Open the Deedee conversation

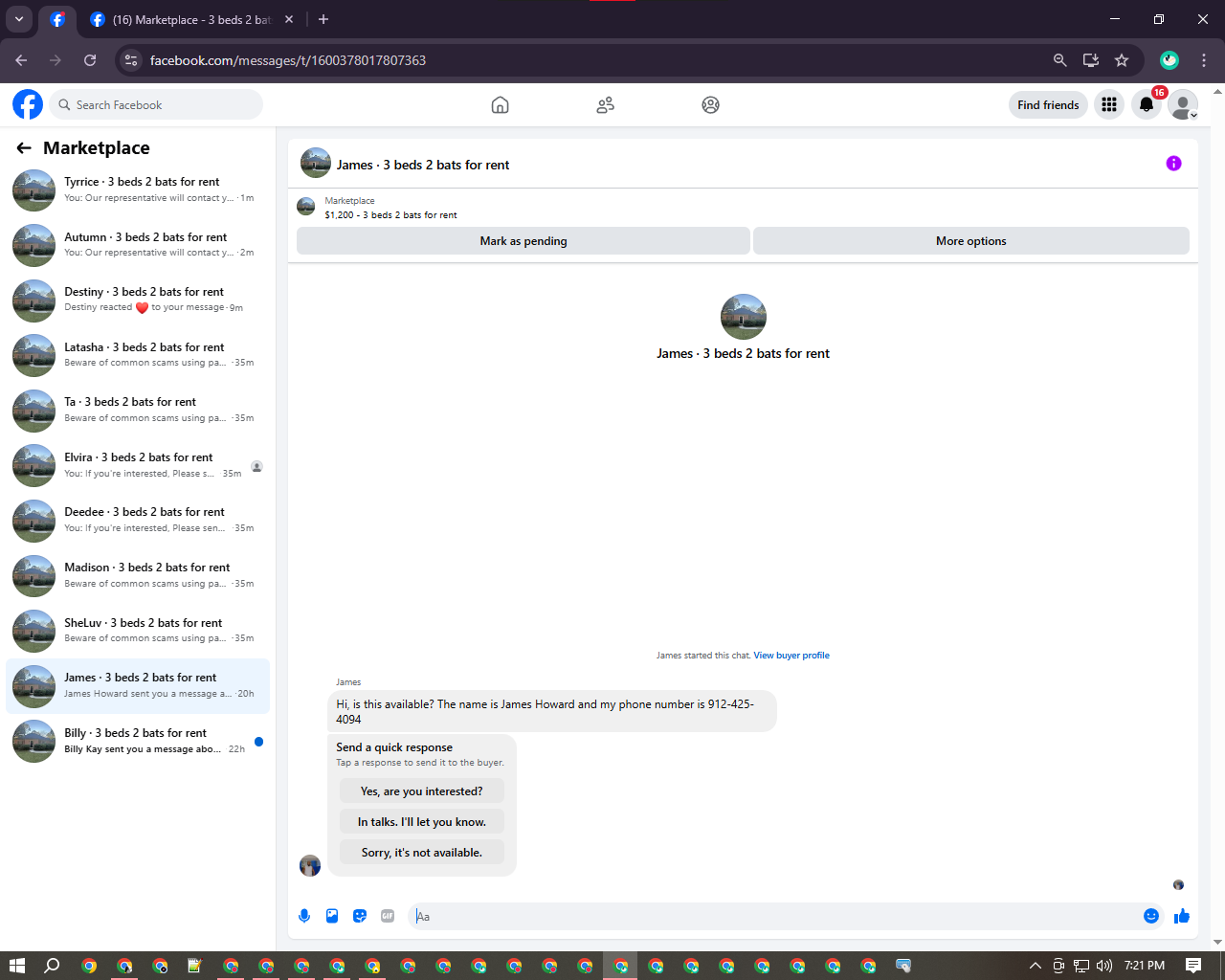138,521
